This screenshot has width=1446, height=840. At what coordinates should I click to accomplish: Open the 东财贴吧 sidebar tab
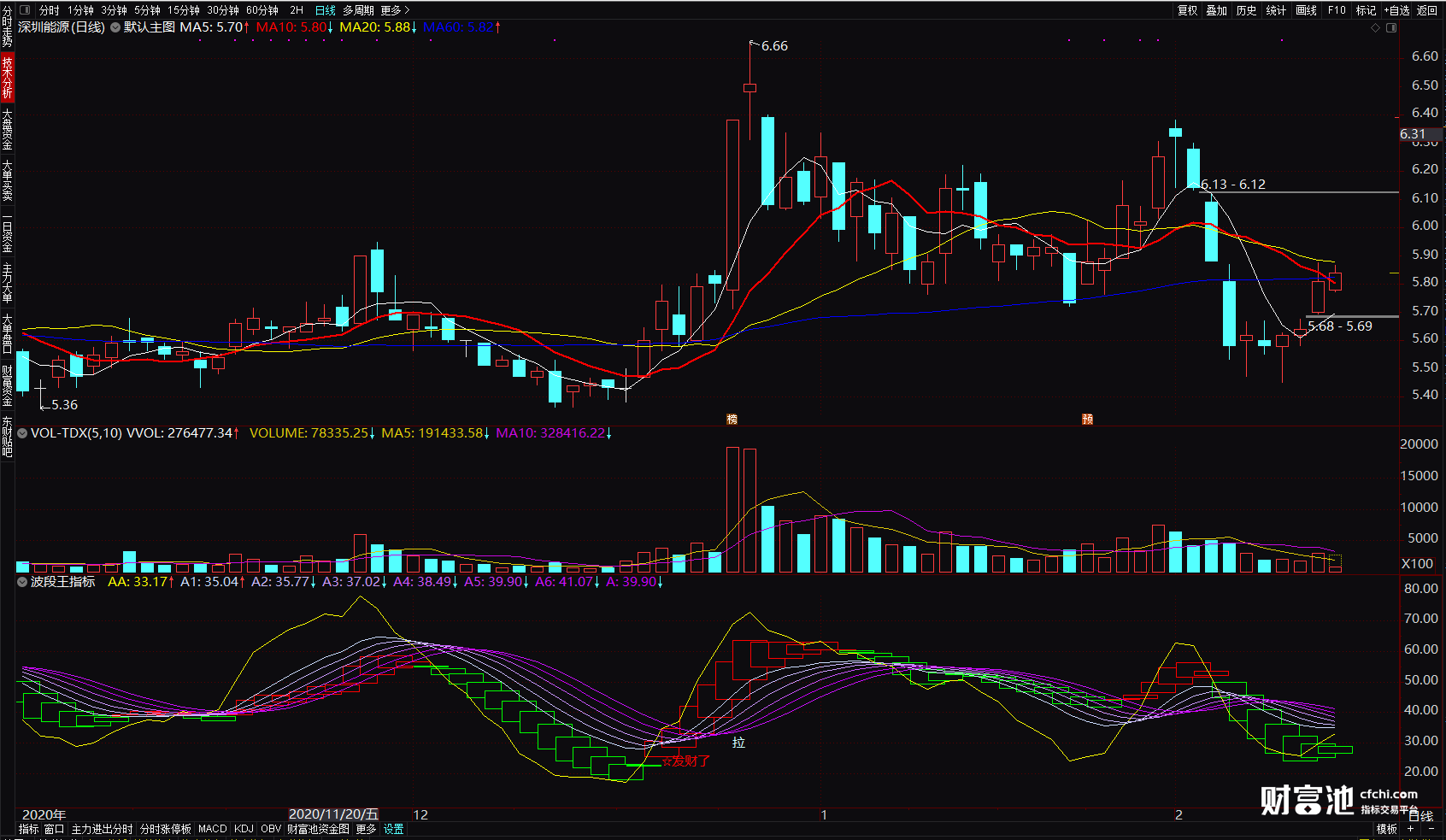[x=7, y=437]
